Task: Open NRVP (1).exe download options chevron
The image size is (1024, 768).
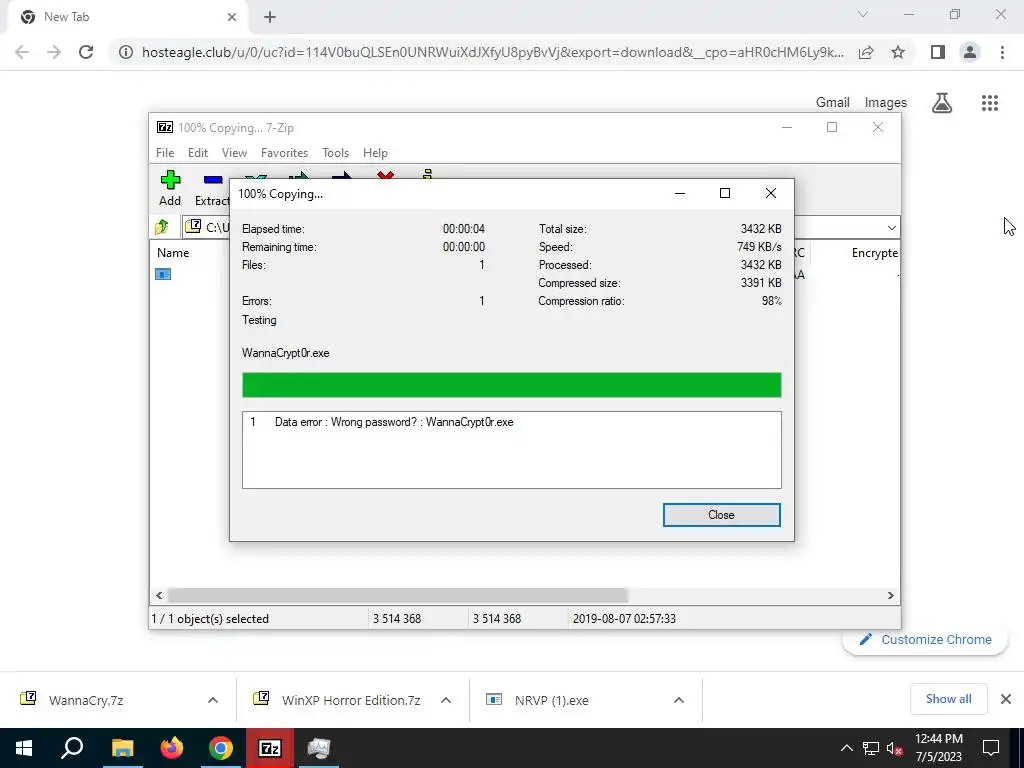Action: point(679,700)
